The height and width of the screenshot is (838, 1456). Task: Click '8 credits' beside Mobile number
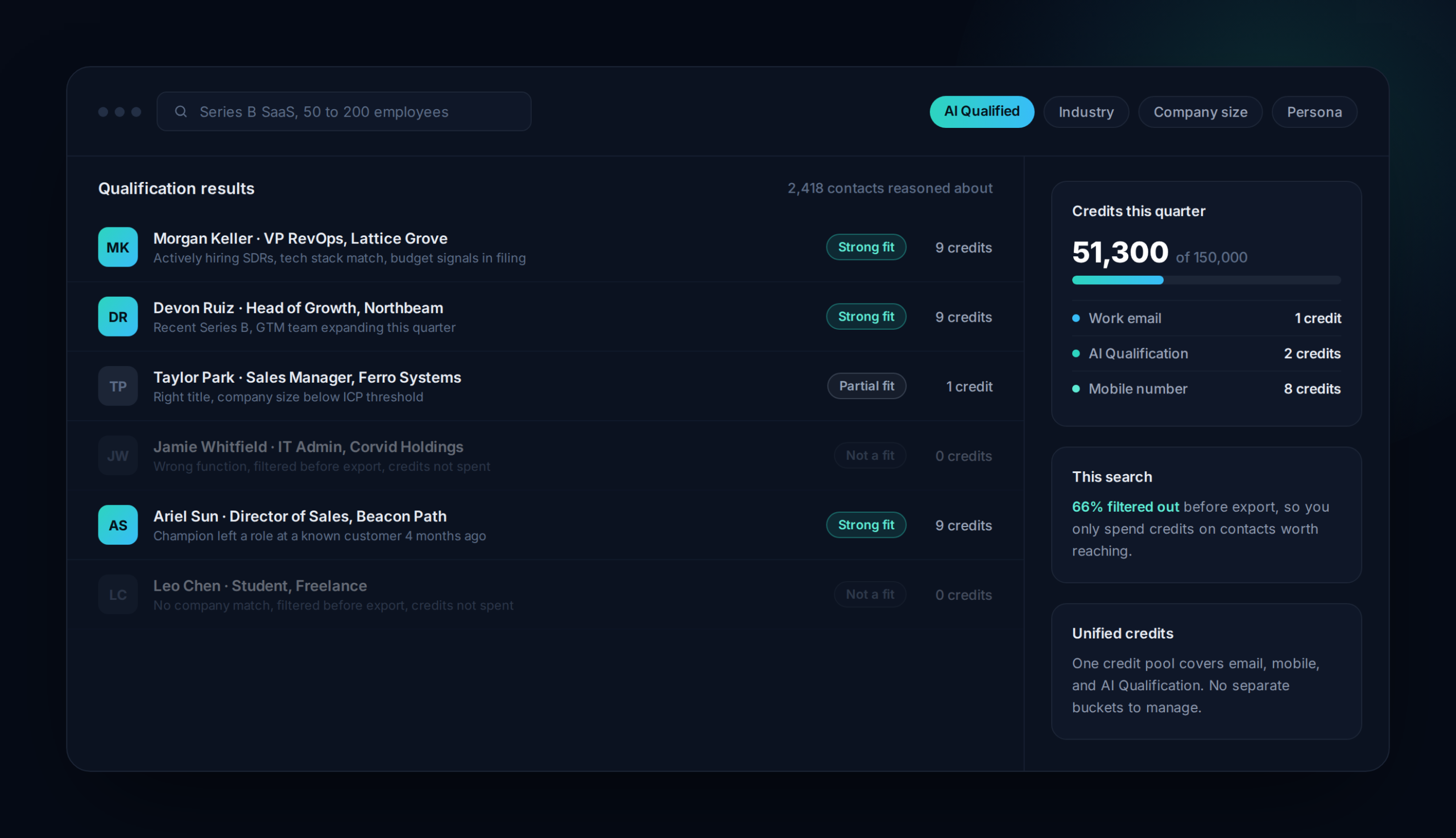point(1312,388)
